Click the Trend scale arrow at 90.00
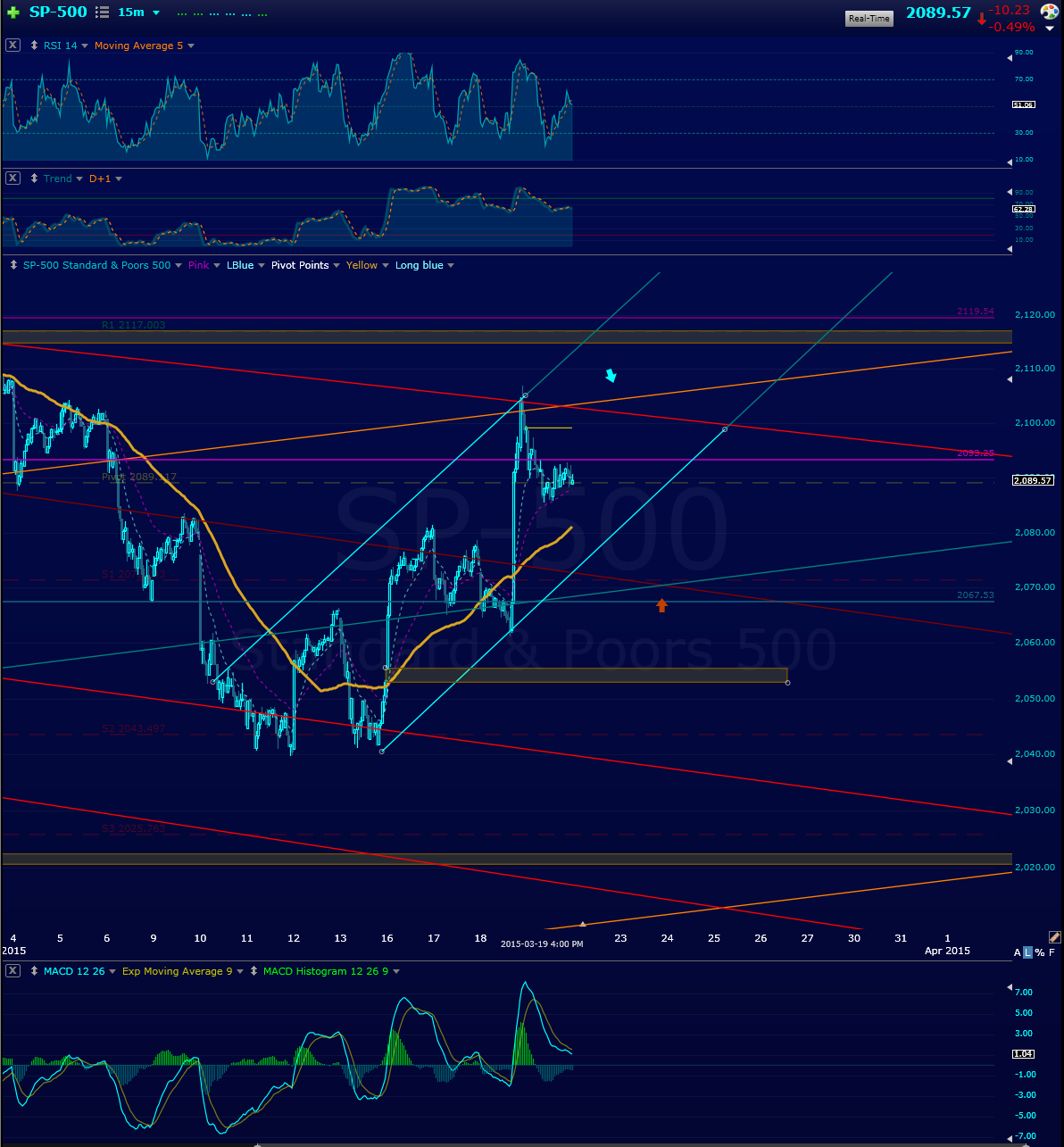The width and height of the screenshot is (1064, 1147). (1010, 191)
